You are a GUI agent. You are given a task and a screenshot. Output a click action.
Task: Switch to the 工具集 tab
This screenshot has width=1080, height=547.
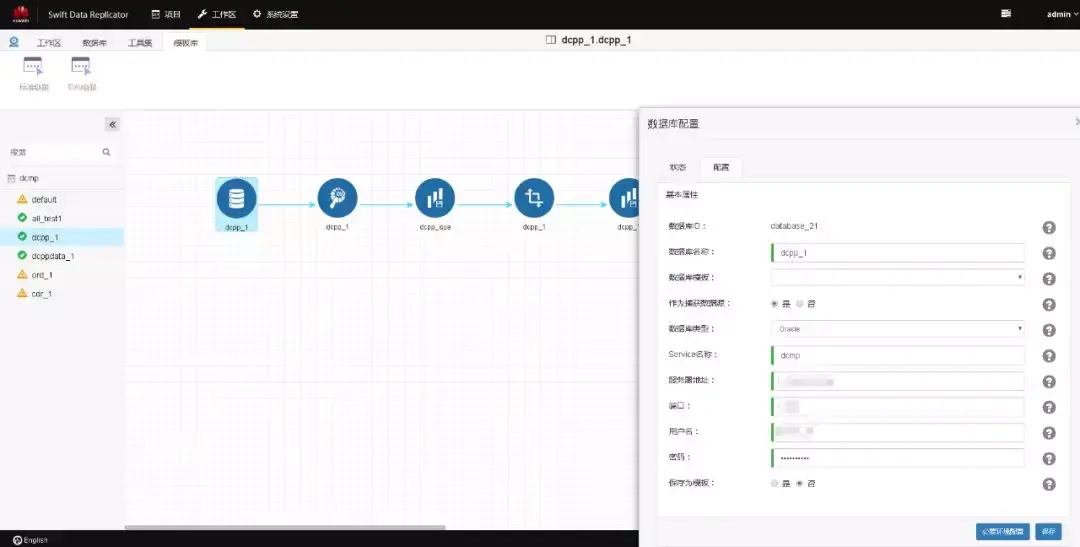[140, 43]
